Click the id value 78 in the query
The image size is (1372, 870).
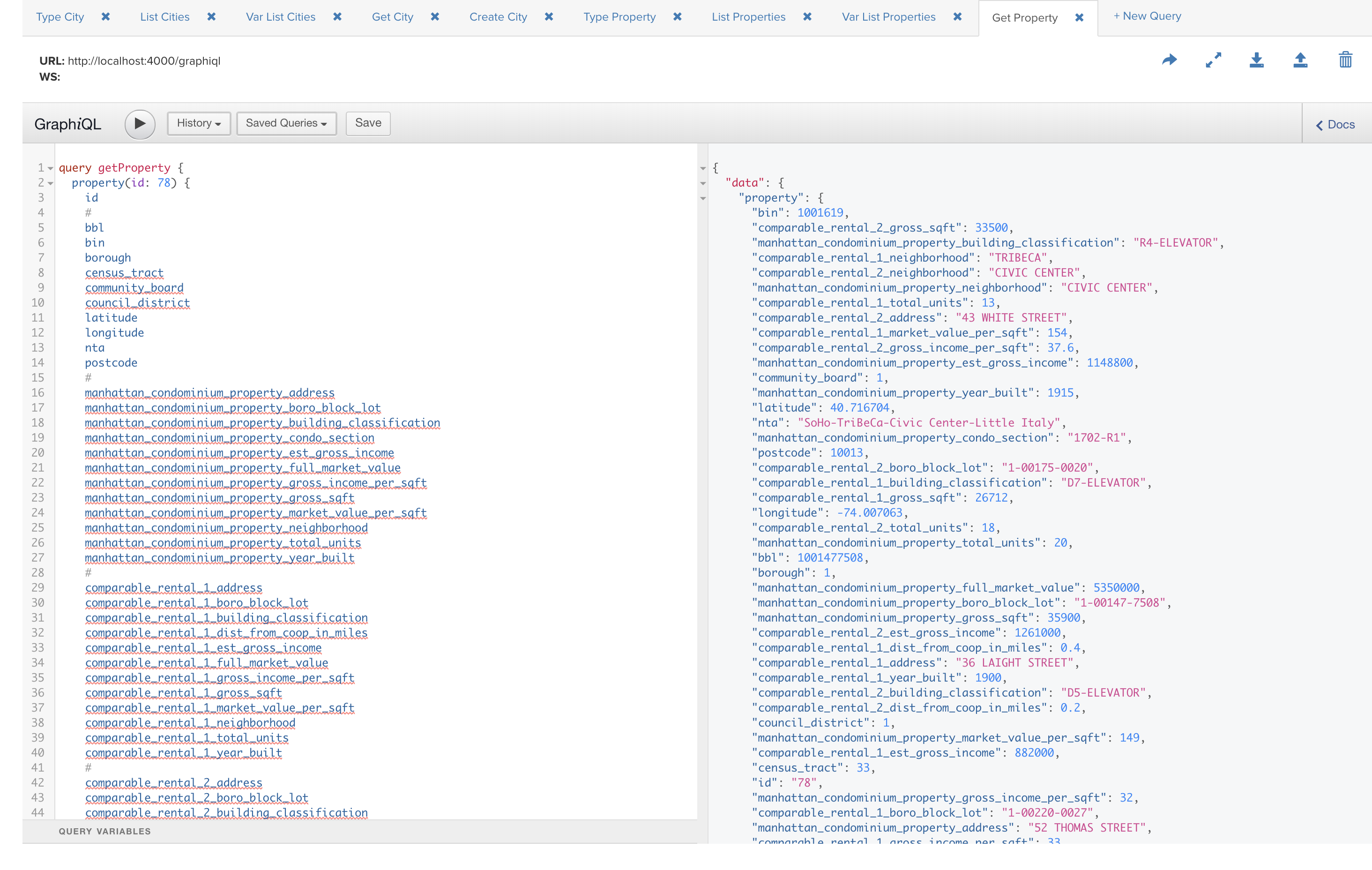click(164, 183)
